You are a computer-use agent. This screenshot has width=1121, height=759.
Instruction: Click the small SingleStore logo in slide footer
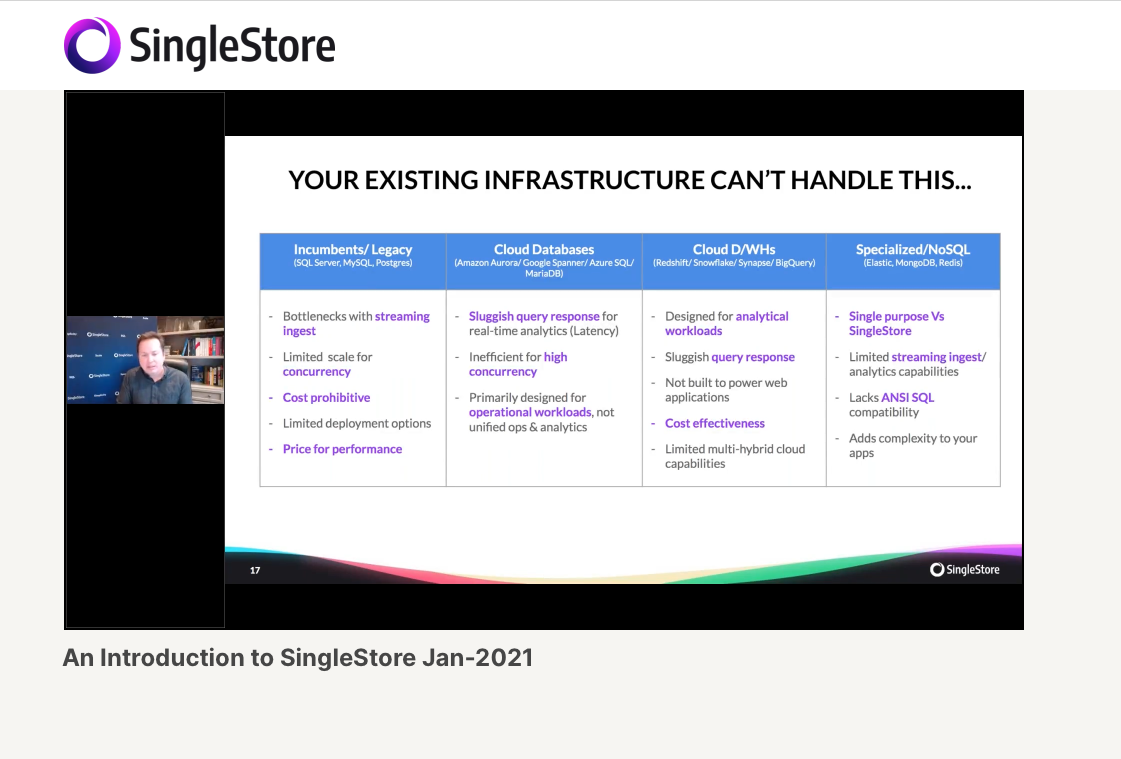(964, 570)
